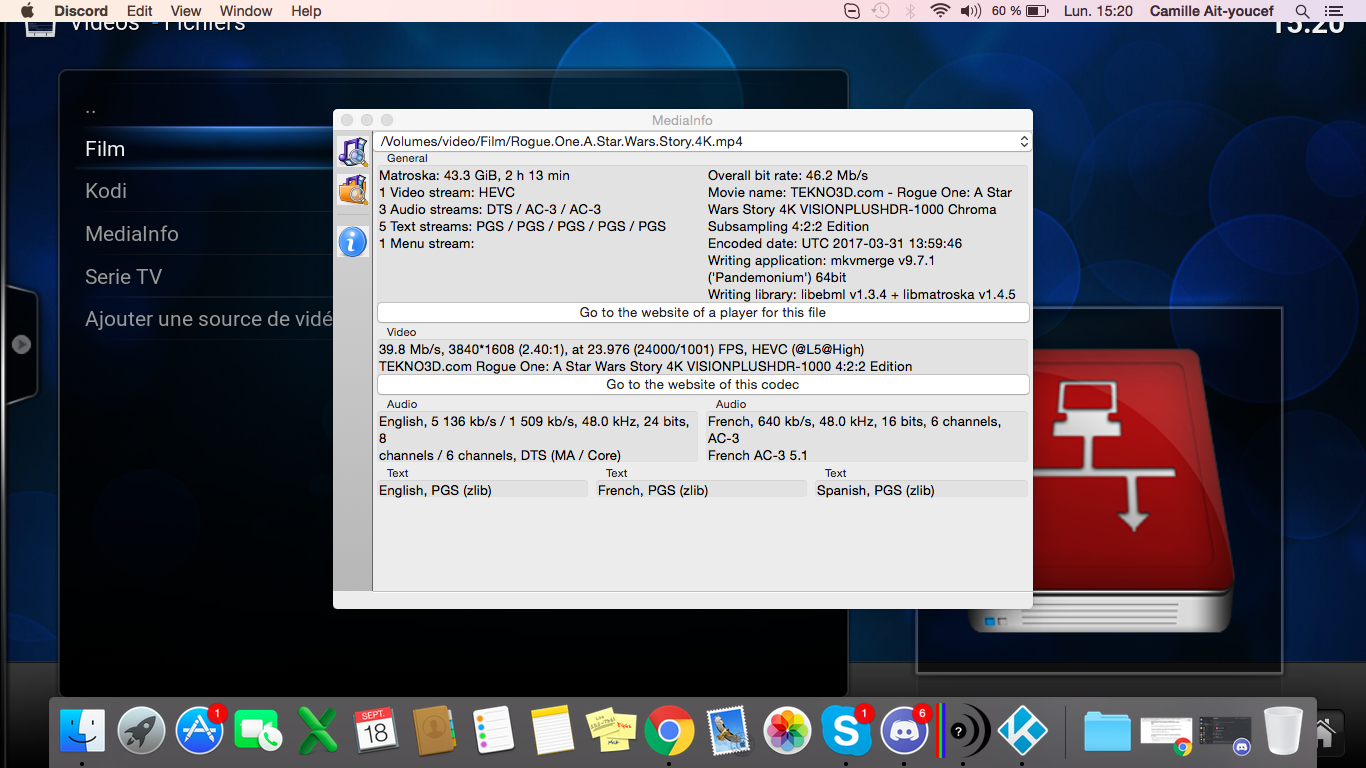Click the MediaInfo open file icon
The image size is (1366, 768).
(353, 152)
